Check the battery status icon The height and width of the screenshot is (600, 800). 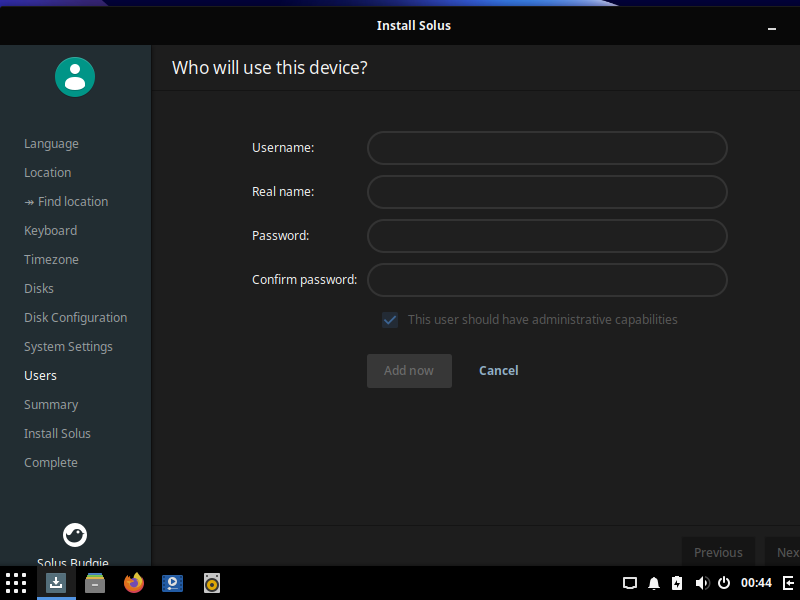(x=677, y=583)
